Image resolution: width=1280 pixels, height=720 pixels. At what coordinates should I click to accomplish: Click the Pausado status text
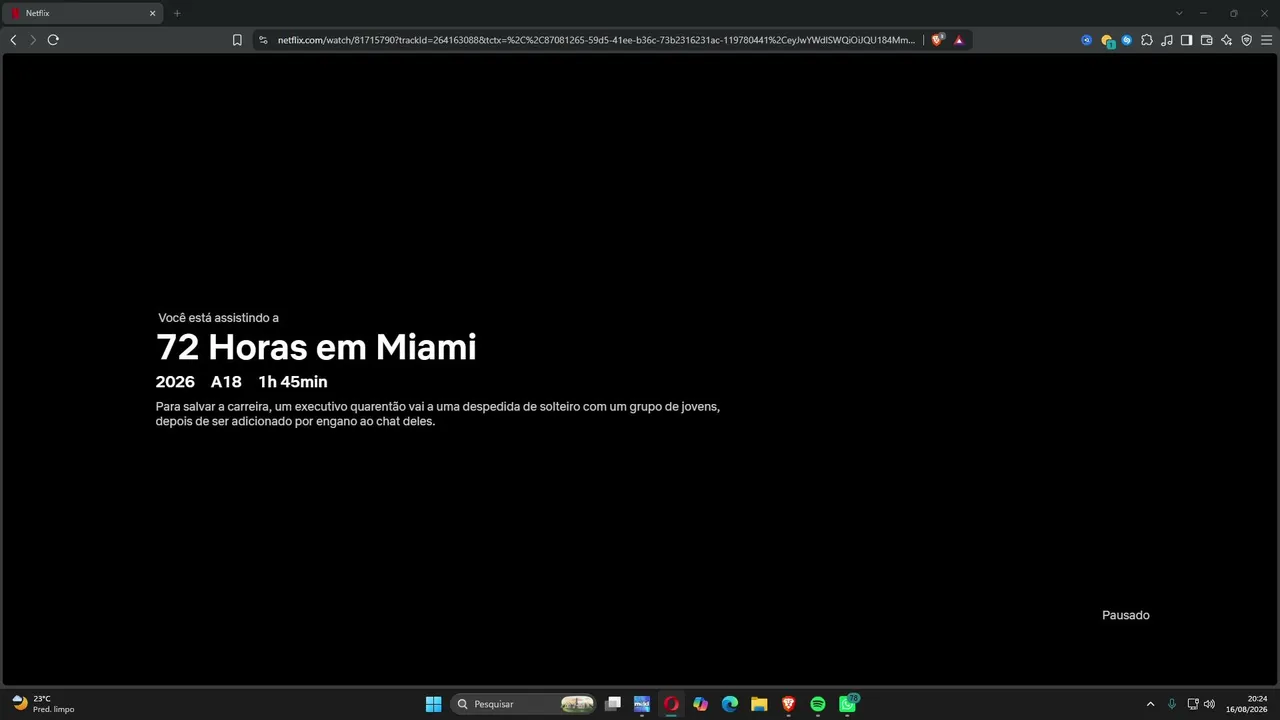1126,615
